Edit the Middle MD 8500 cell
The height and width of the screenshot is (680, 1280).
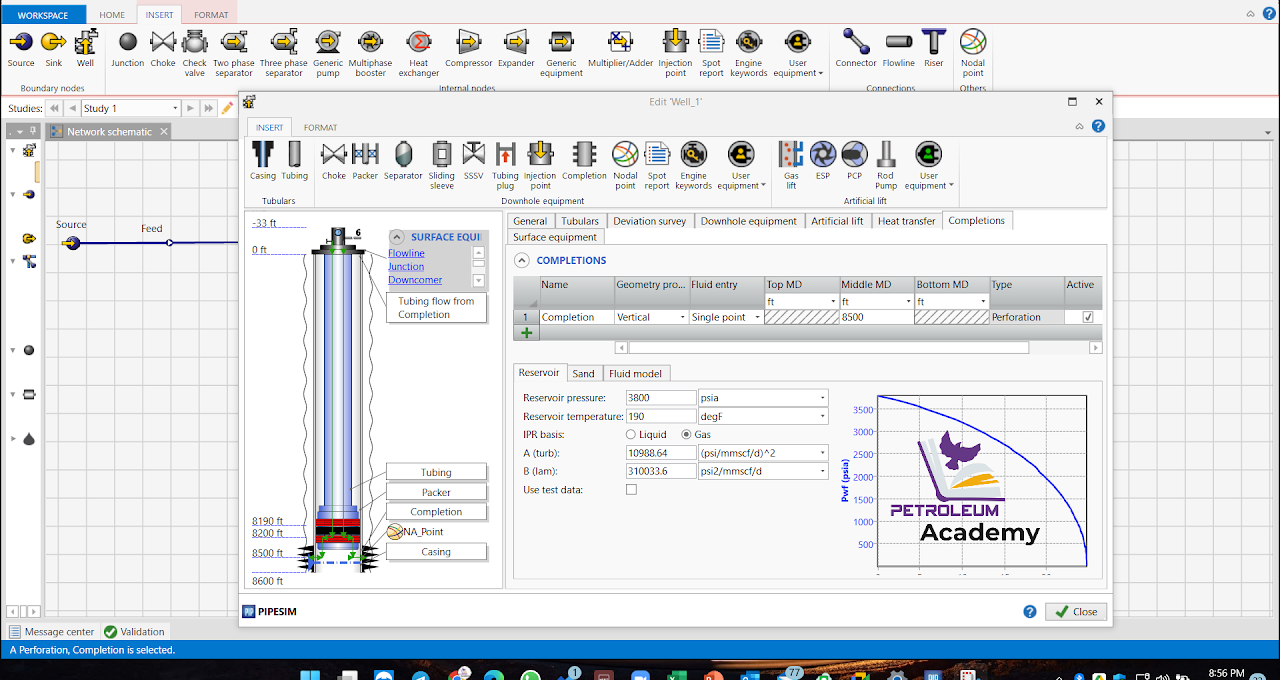(876, 317)
